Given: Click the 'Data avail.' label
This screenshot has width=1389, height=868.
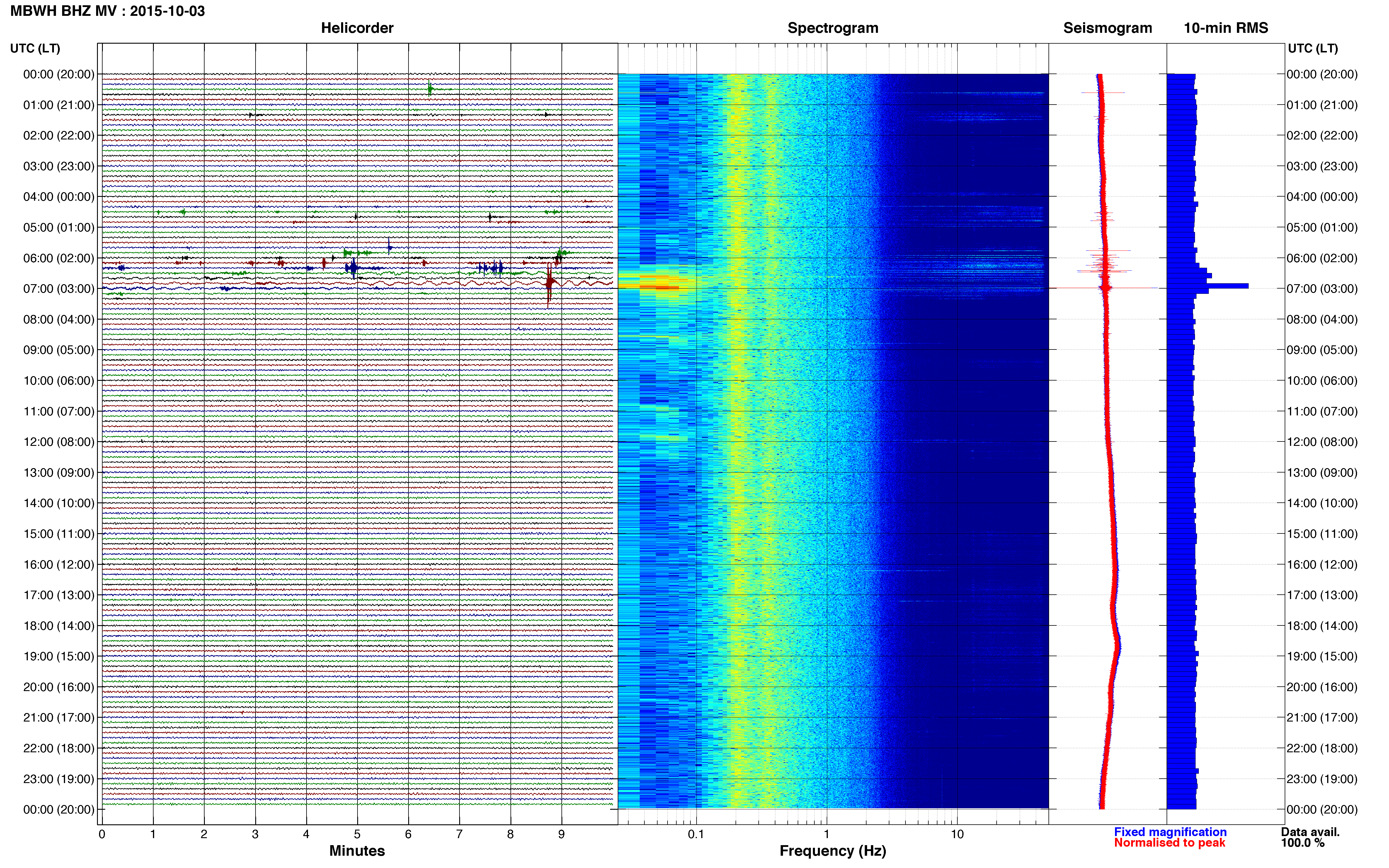Looking at the screenshot, I should pyautogui.click(x=1310, y=832).
